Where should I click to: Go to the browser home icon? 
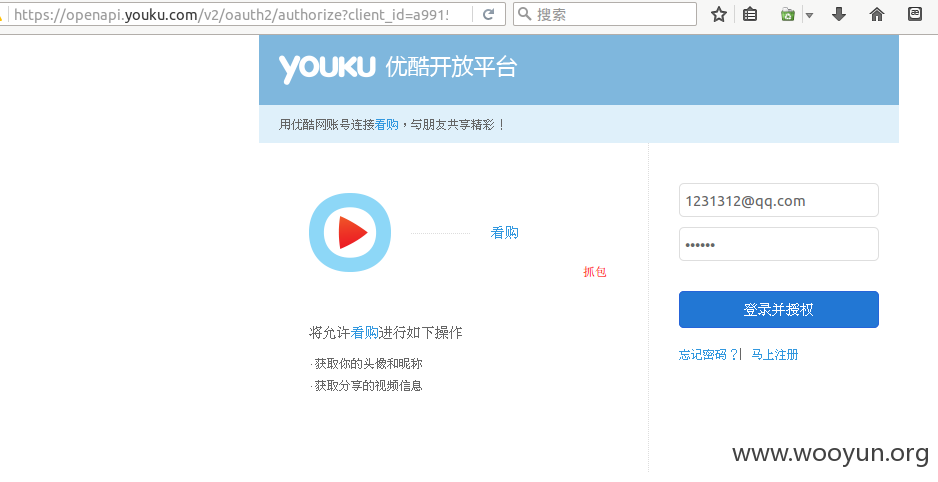click(876, 14)
